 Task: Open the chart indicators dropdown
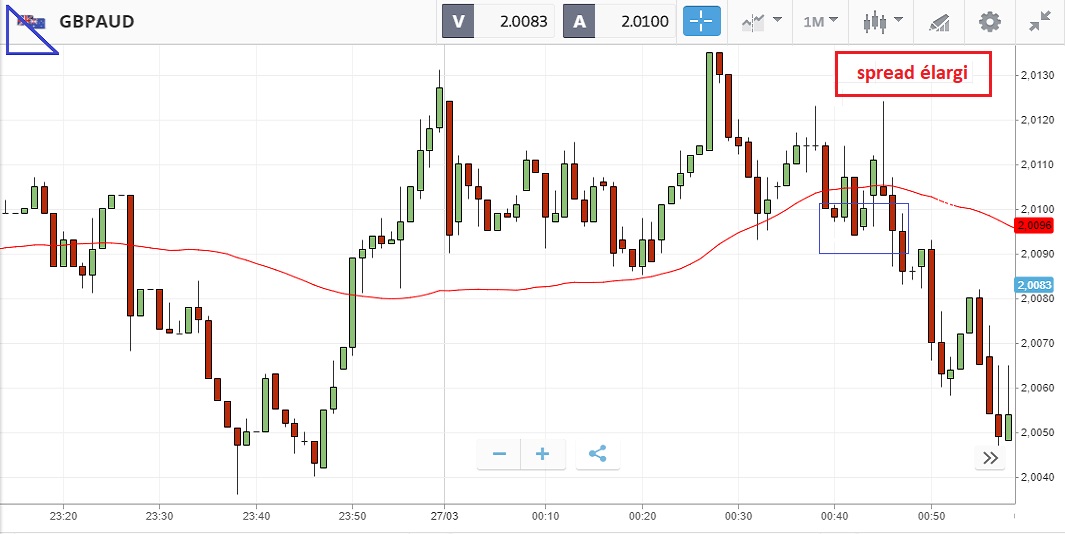[x=760, y=21]
